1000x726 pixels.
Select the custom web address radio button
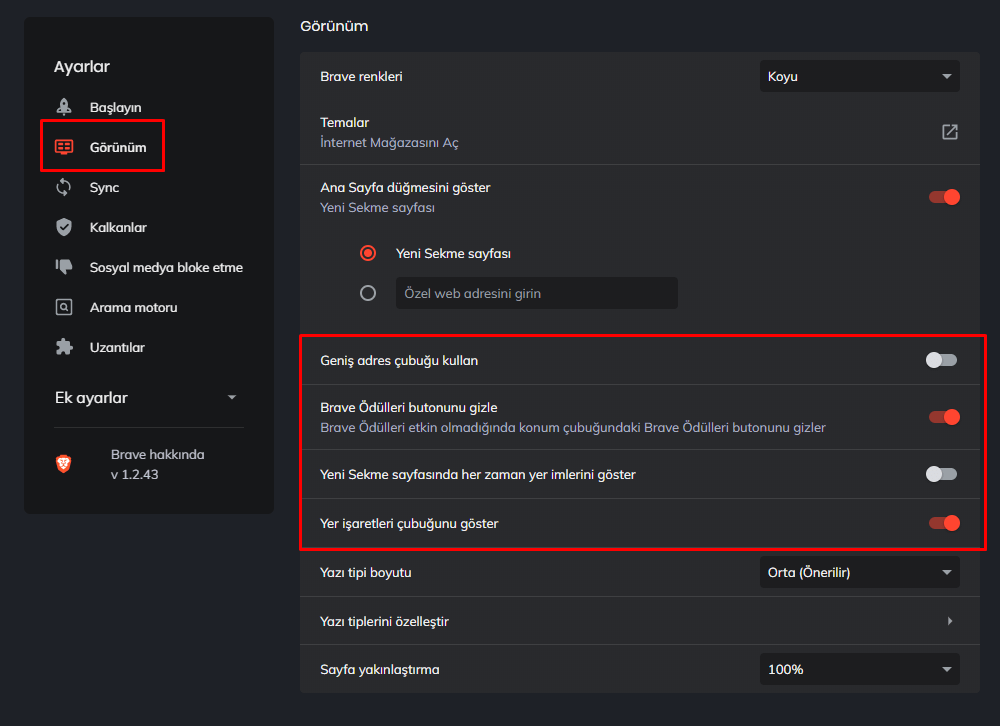[368, 293]
